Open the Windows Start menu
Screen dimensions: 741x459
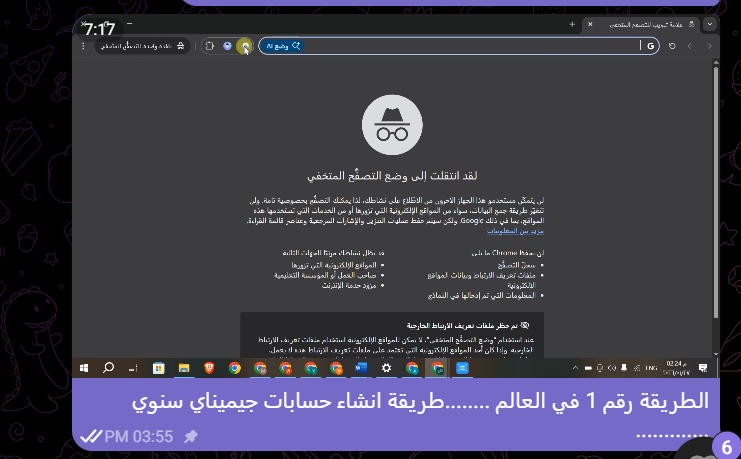click(84, 368)
